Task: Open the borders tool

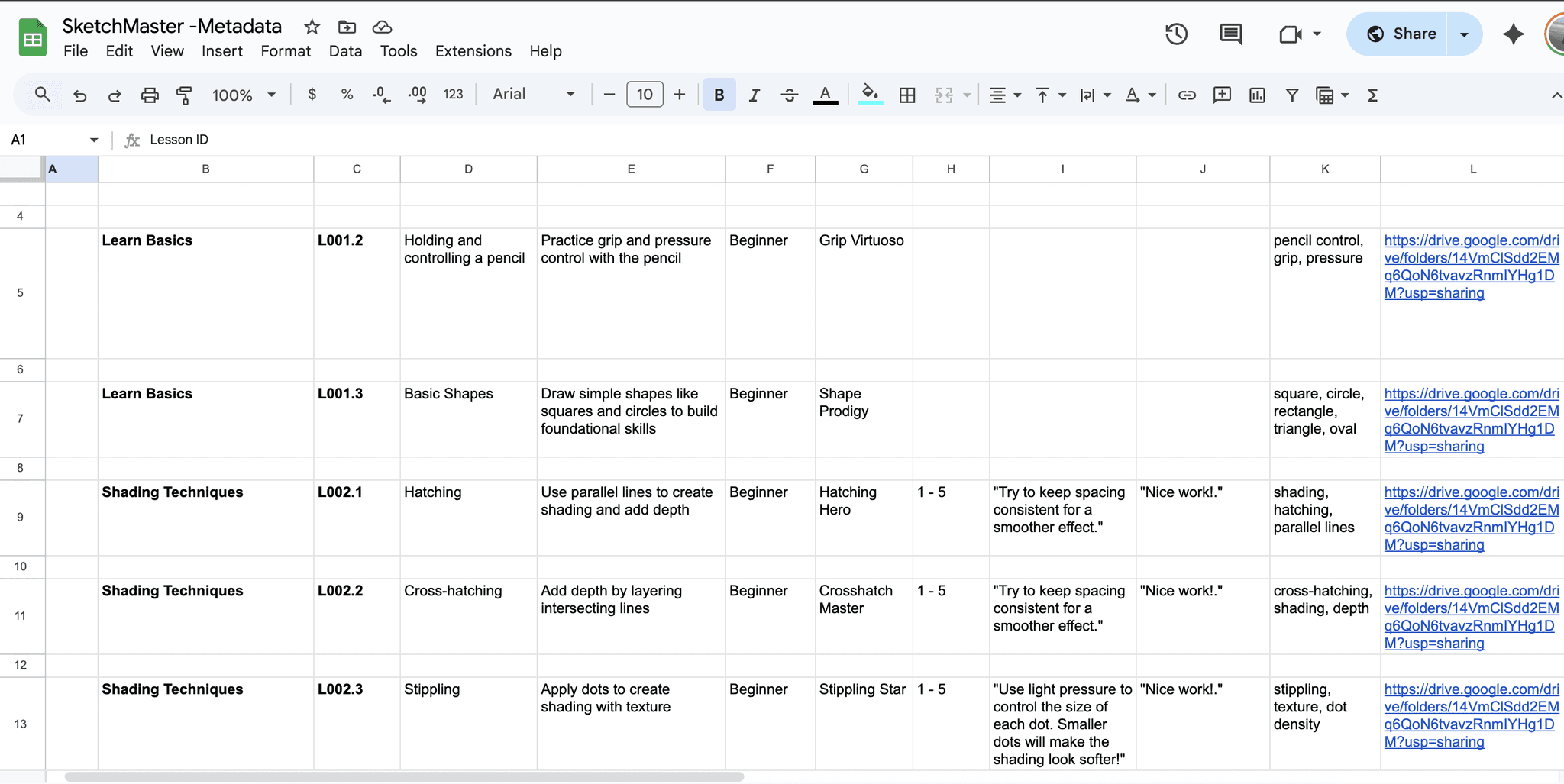Action: (x=907, y=95)
